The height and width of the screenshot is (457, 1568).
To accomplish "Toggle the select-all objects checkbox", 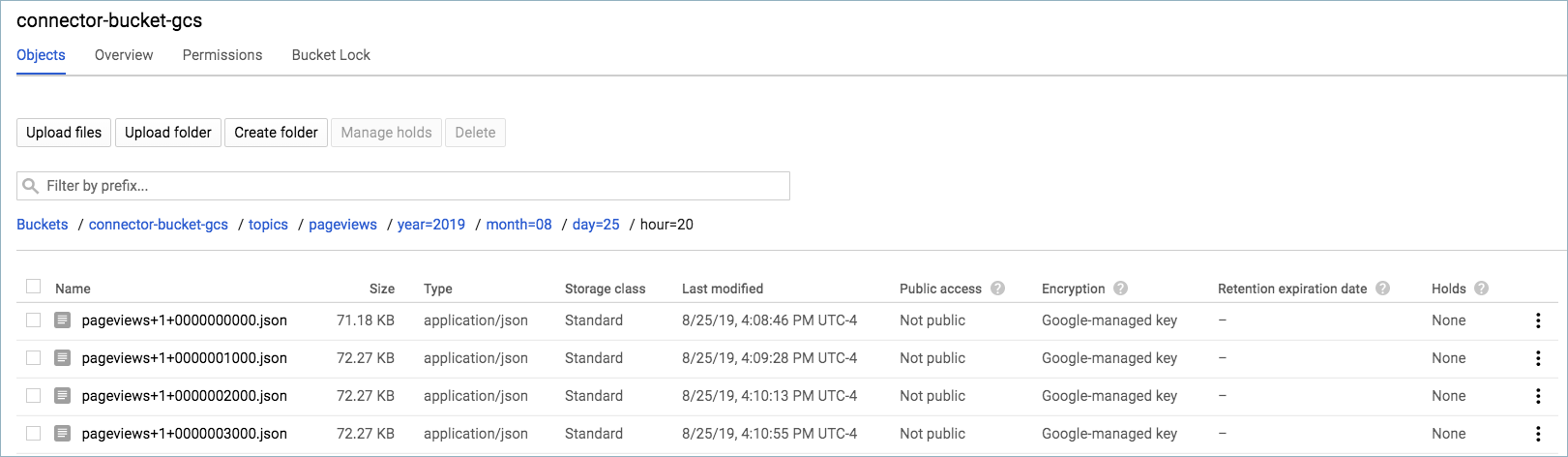I will pyautogui.click(x=34, y=287).
